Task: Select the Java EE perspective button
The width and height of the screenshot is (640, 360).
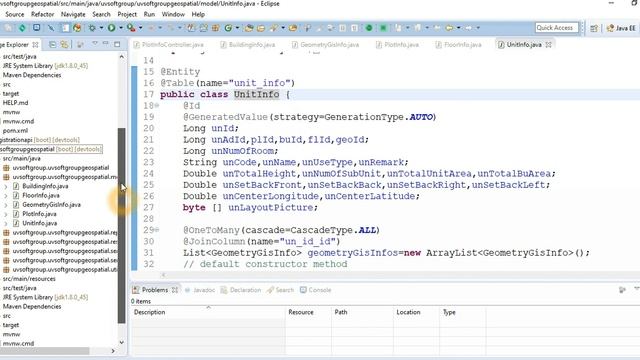Action: [x=621, y=28]
